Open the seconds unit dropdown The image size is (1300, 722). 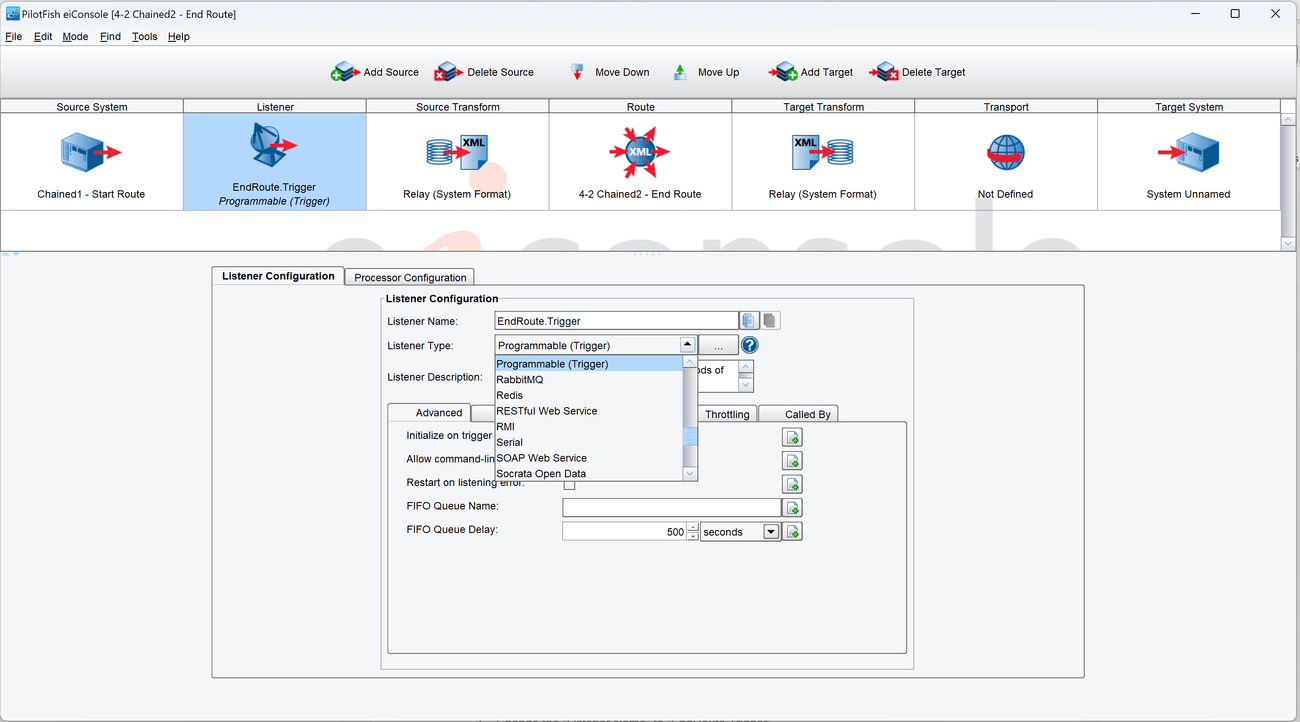[x=771, y=532]
